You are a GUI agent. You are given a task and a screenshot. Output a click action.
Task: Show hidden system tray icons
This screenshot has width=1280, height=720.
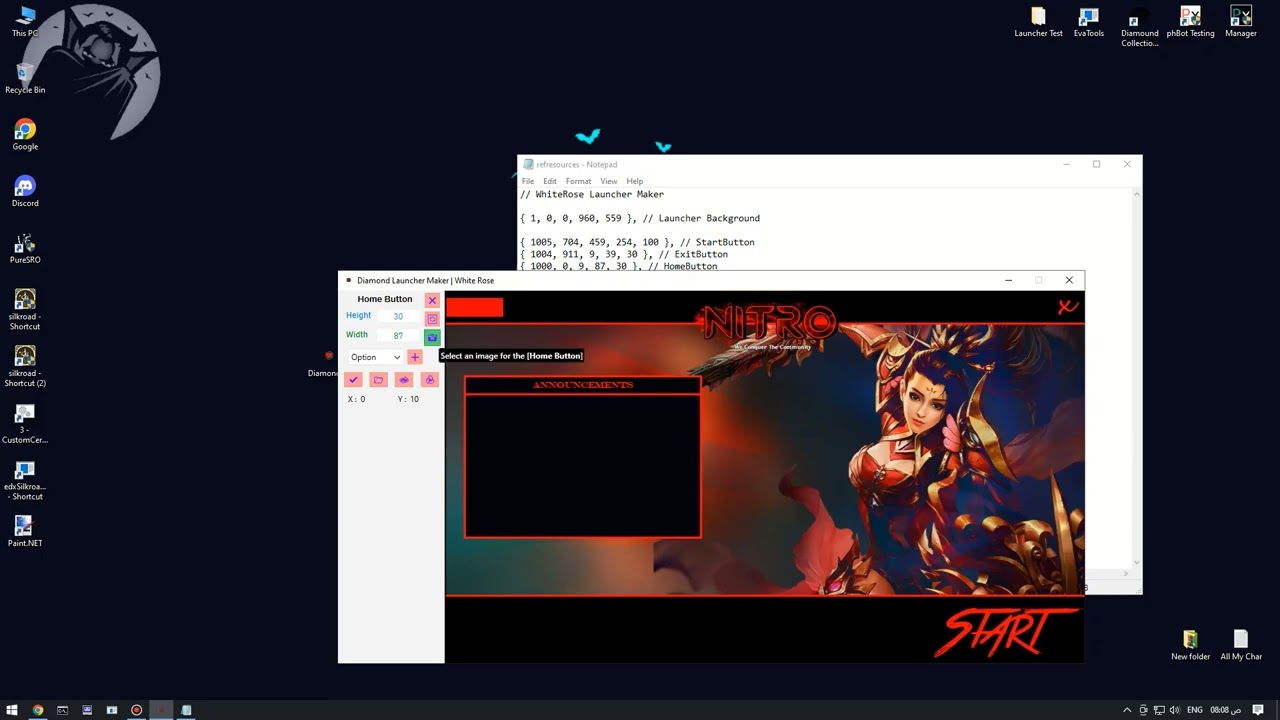(1127, 710)
